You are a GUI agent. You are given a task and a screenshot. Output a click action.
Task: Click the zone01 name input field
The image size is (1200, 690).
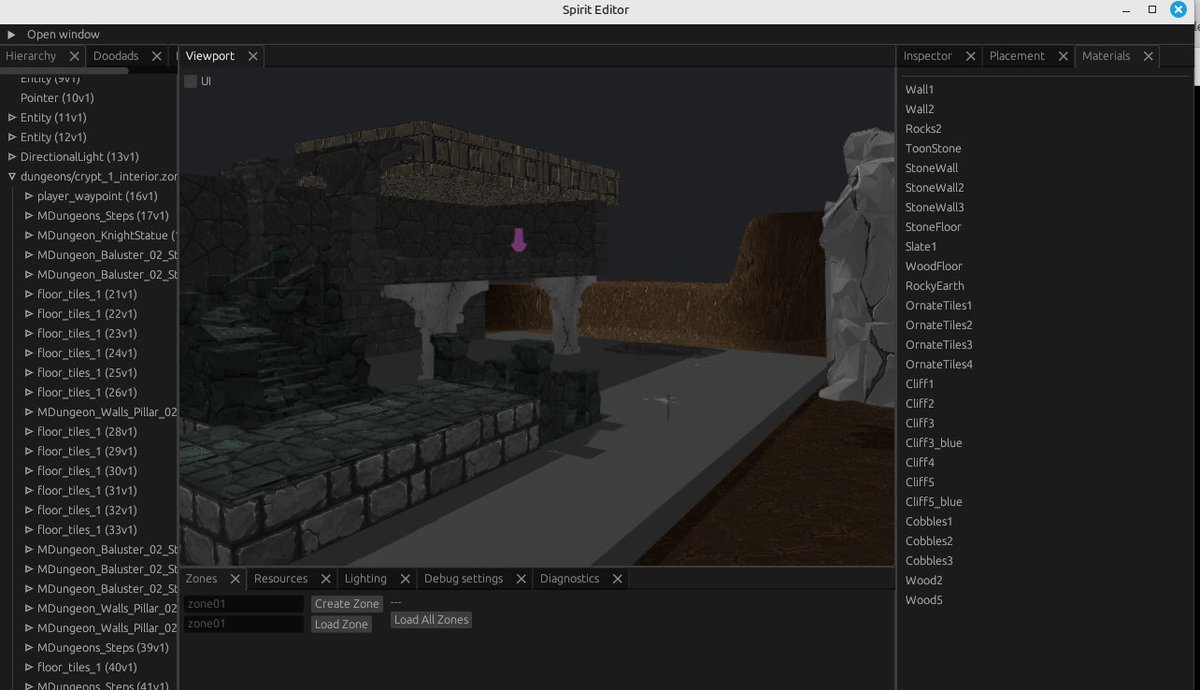(x=243, y=603)
